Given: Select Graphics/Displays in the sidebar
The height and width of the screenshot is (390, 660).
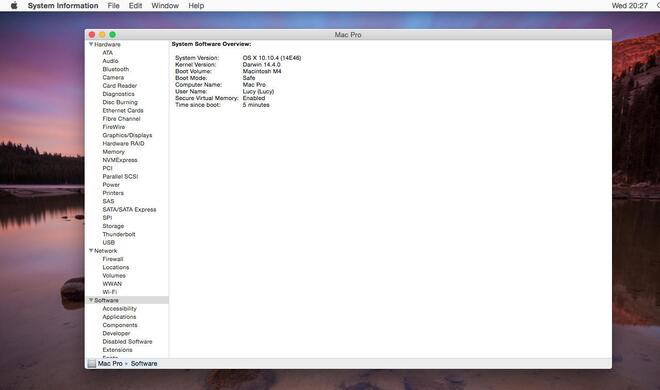Looking at the screenshot, I should coord(127,135).
